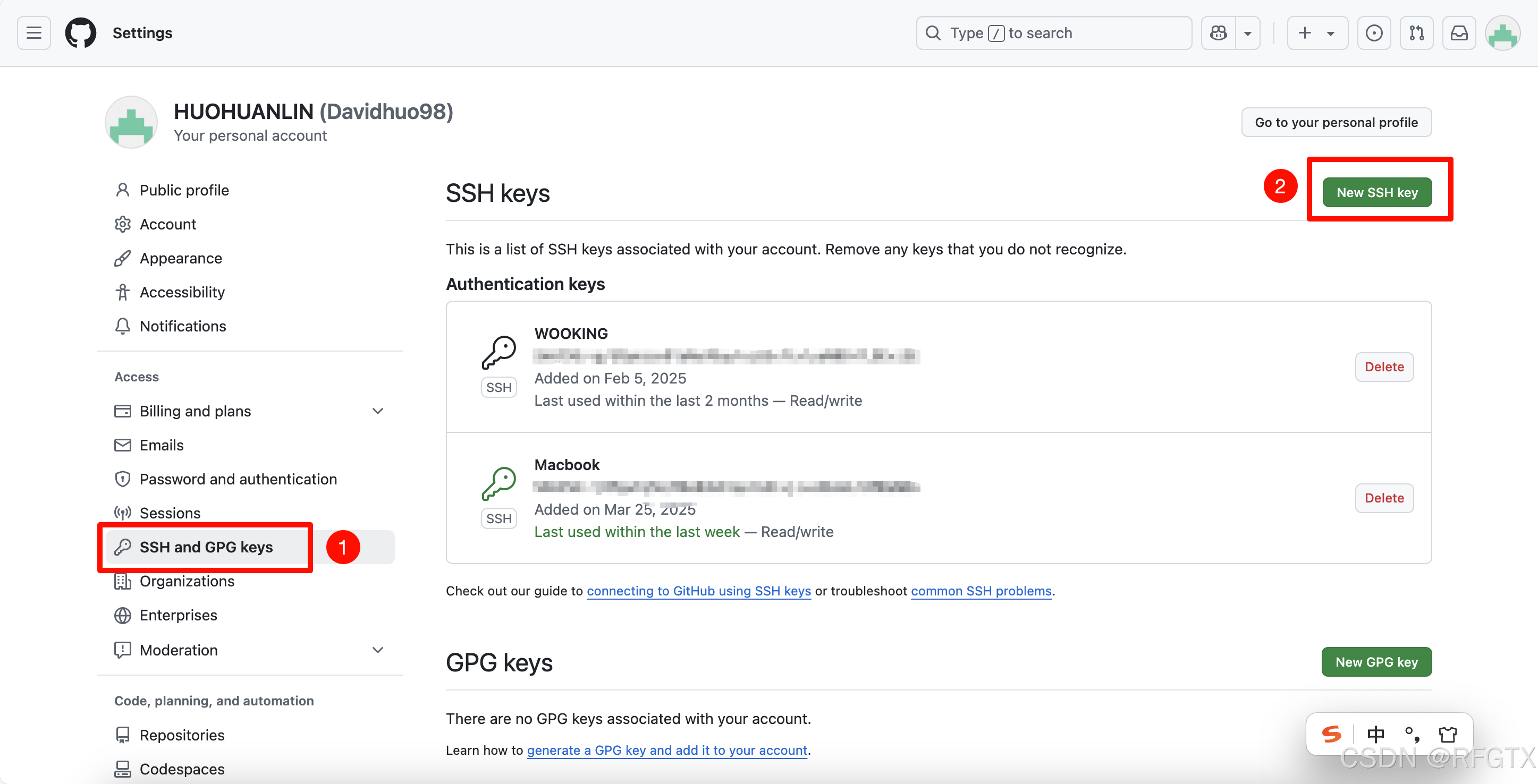The width and height of the screenshot is (1538, 784).
Task: Toggle the punctuation mode in input bar
Action: (x=1412, y=734)
